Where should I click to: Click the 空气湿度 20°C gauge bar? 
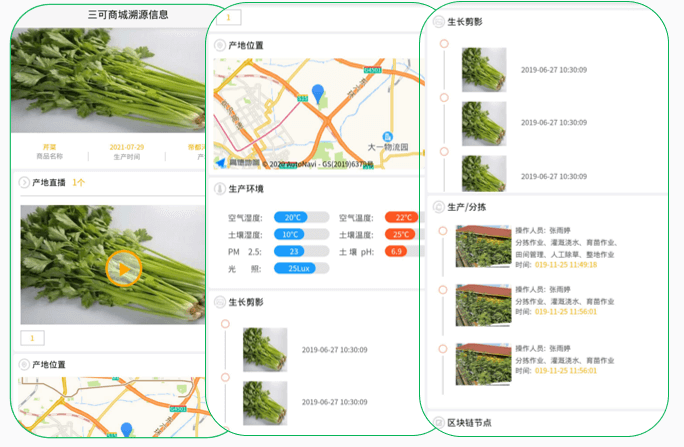pyautogui.click(x=301, y=217)
